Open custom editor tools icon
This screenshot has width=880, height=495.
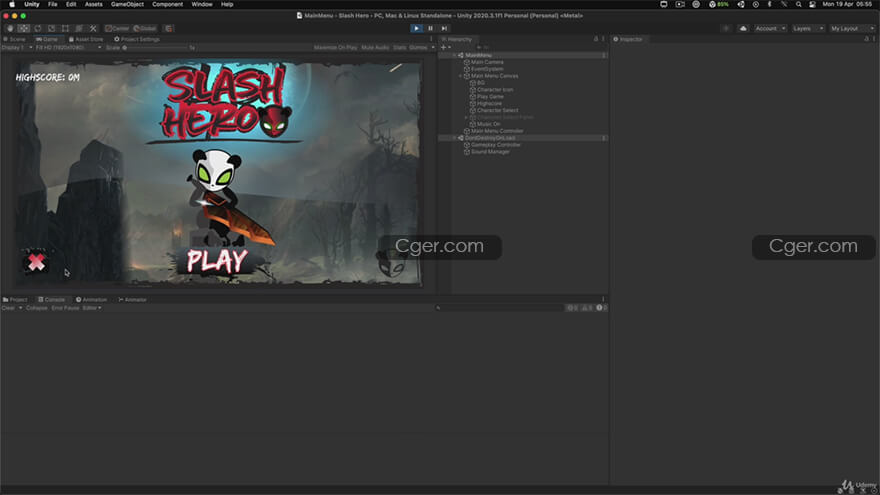pyautogui.click(x=93, y=28)
